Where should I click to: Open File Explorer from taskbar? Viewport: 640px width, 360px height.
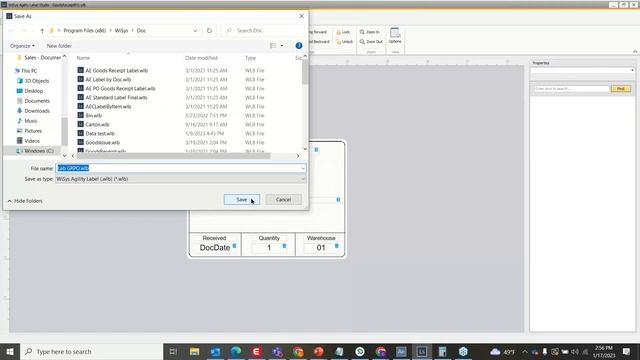click(x=194, y=351)
